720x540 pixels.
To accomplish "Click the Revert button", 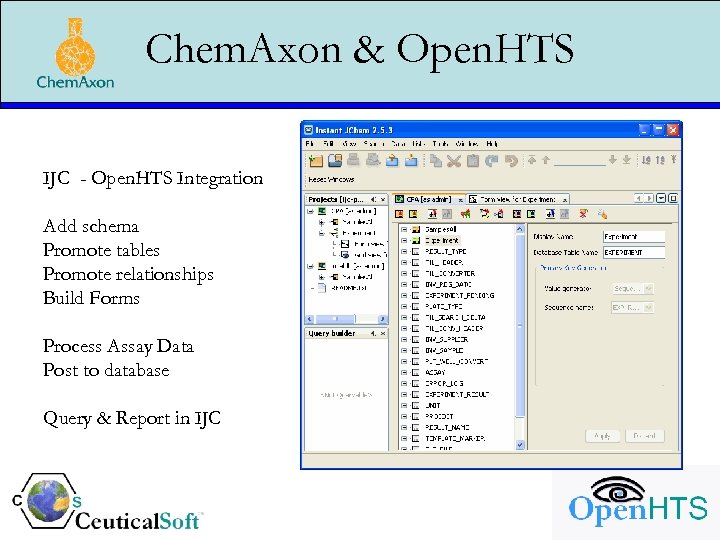I will pyautogui.click(x=644, y=436).
